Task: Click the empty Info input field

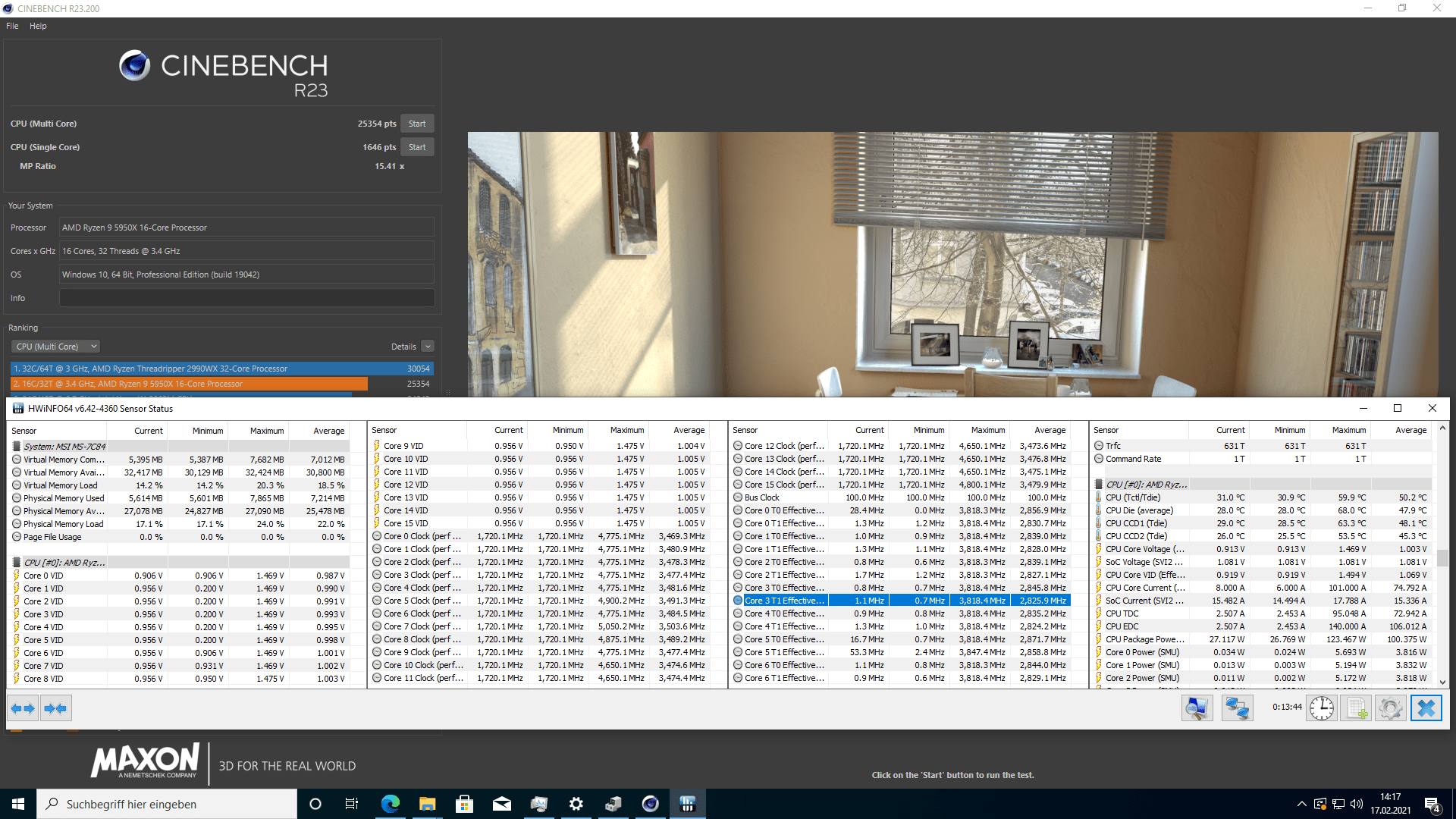Action: click(246, 298)
